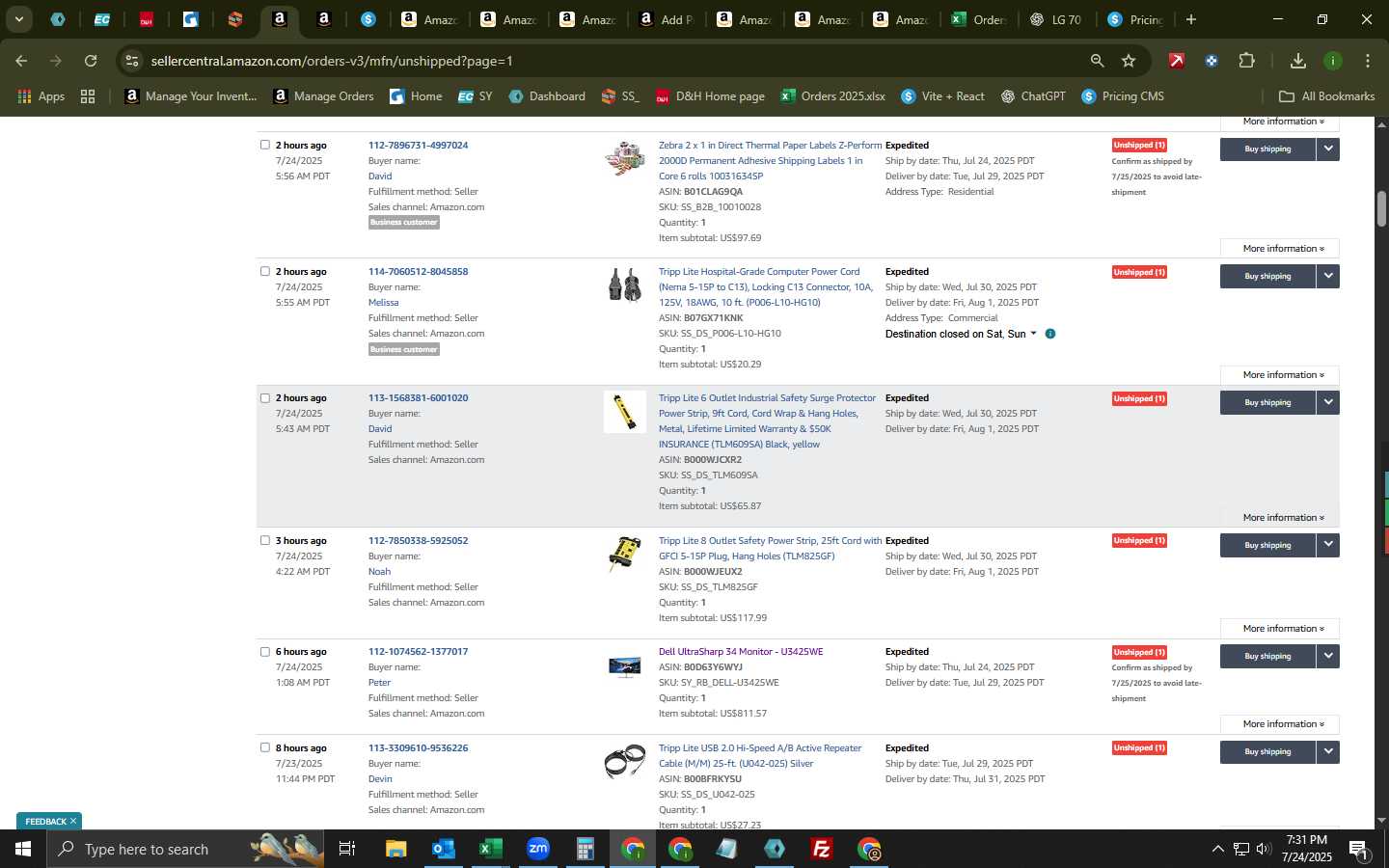Click the destination closed info icon
Screen dimensions: 1389x868
1050,334
